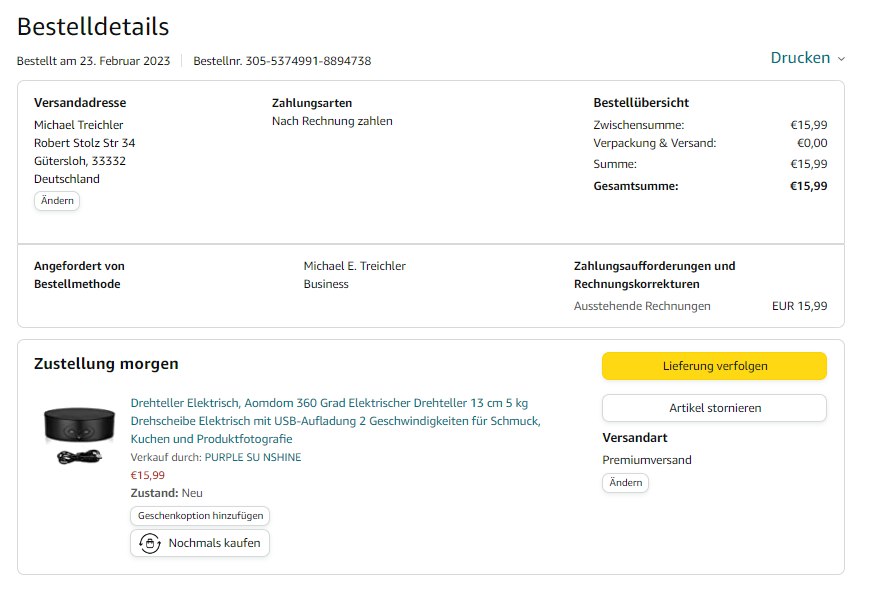Viewport: 894px width, 589px height.
Task: Click the black turntable product thumbnail
Action: click(x=74, y=432)
